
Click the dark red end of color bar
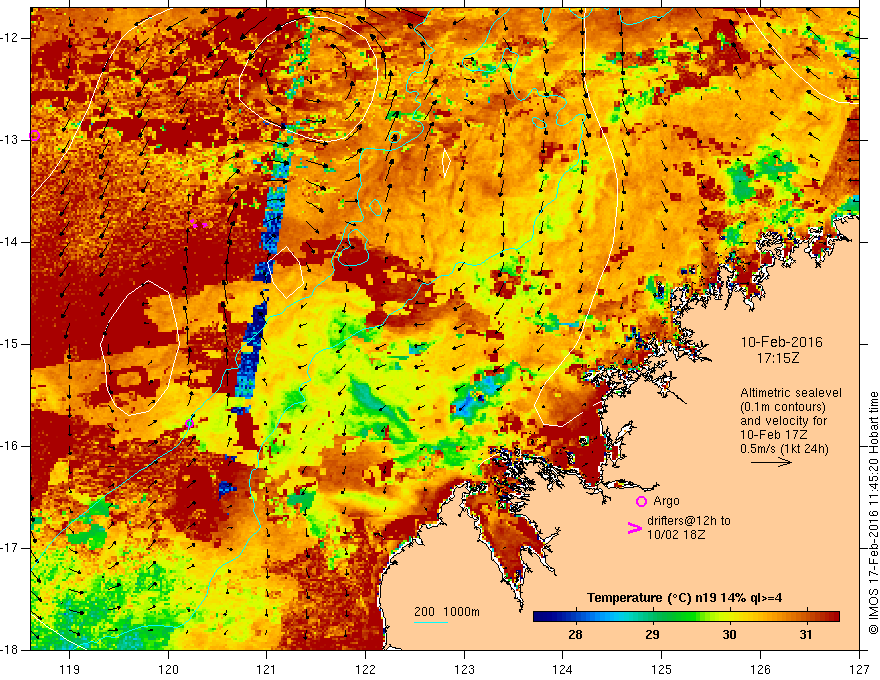pyautogui.click(x=833, y=616)
